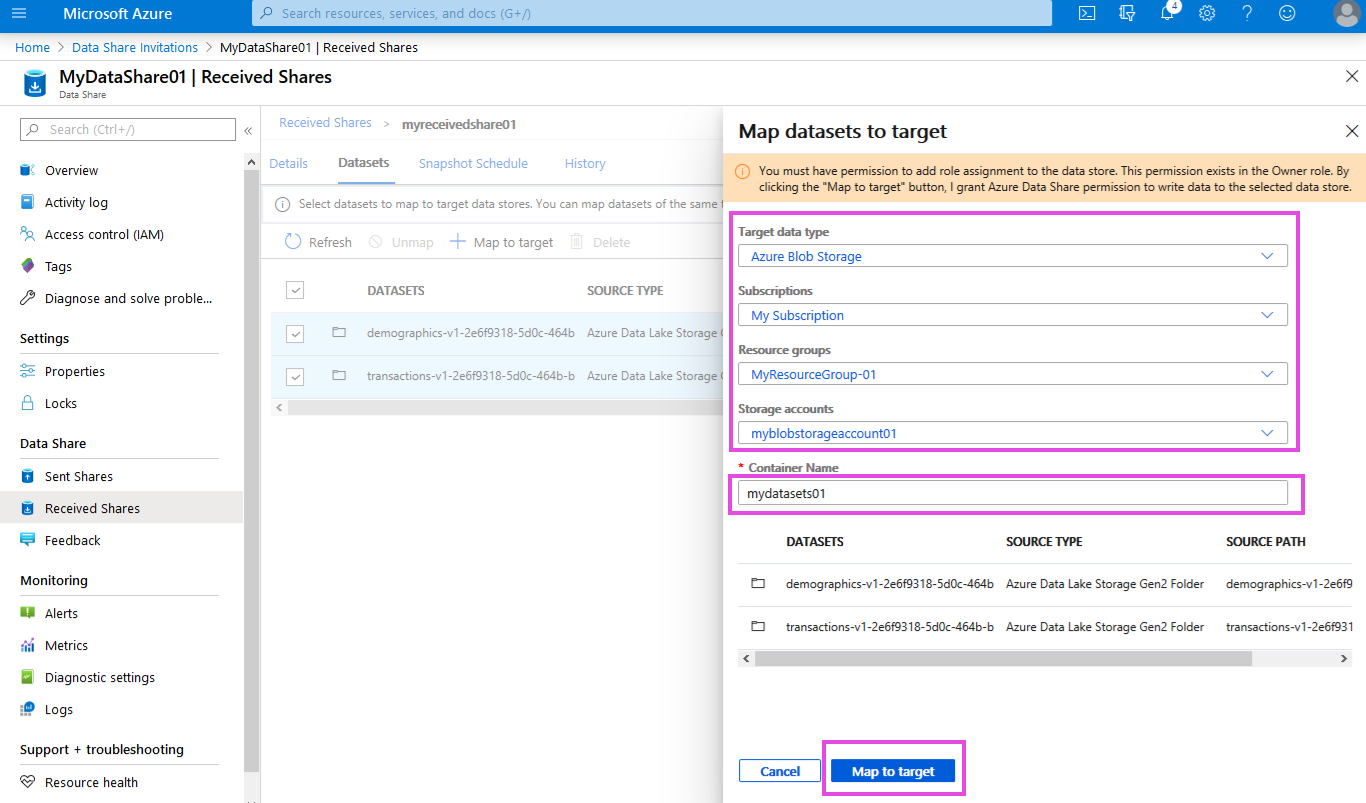
Task: Click the Refresh icon in the toolbar
Action: point(293,242)
